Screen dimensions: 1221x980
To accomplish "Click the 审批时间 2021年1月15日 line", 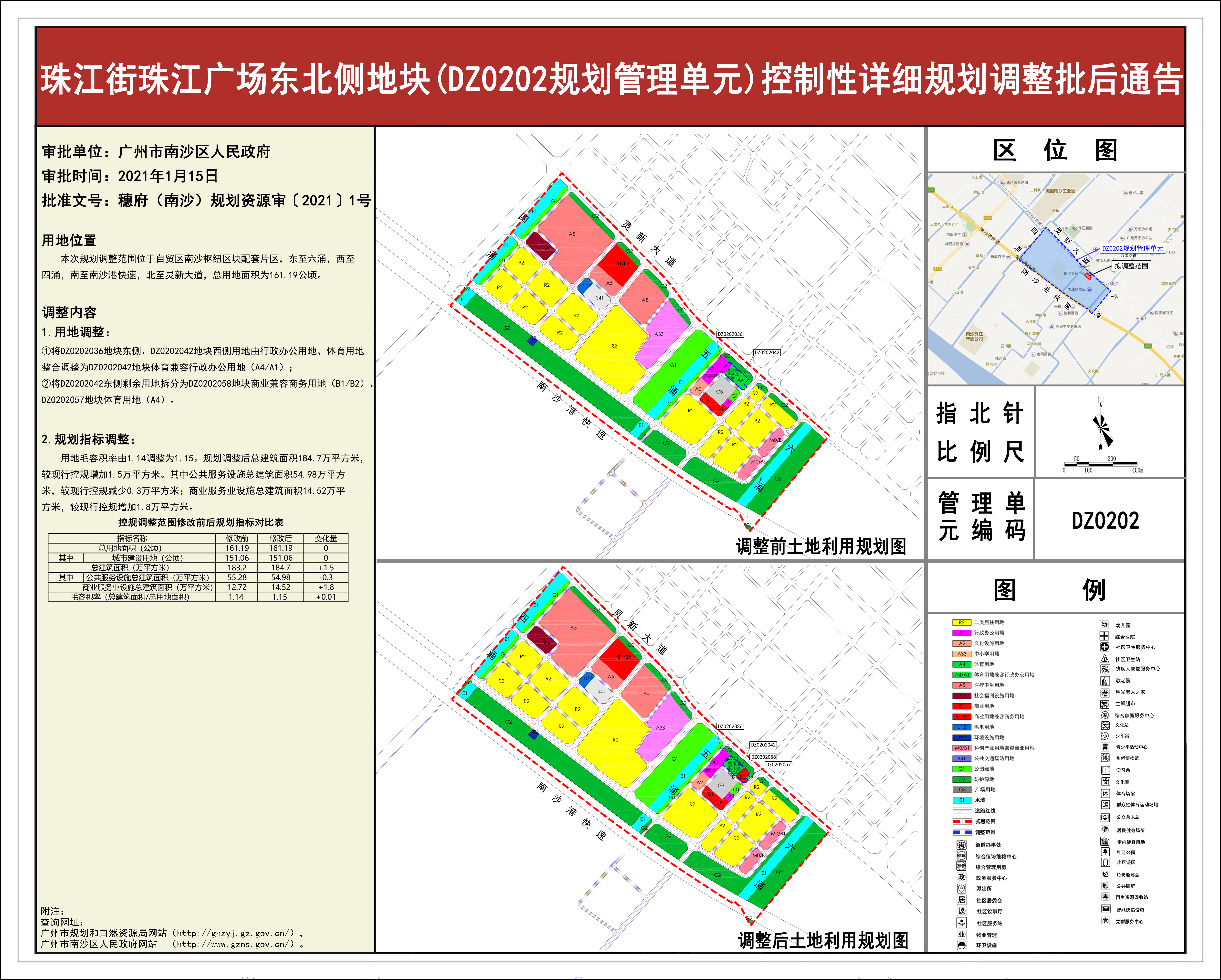I will point(130,176).
